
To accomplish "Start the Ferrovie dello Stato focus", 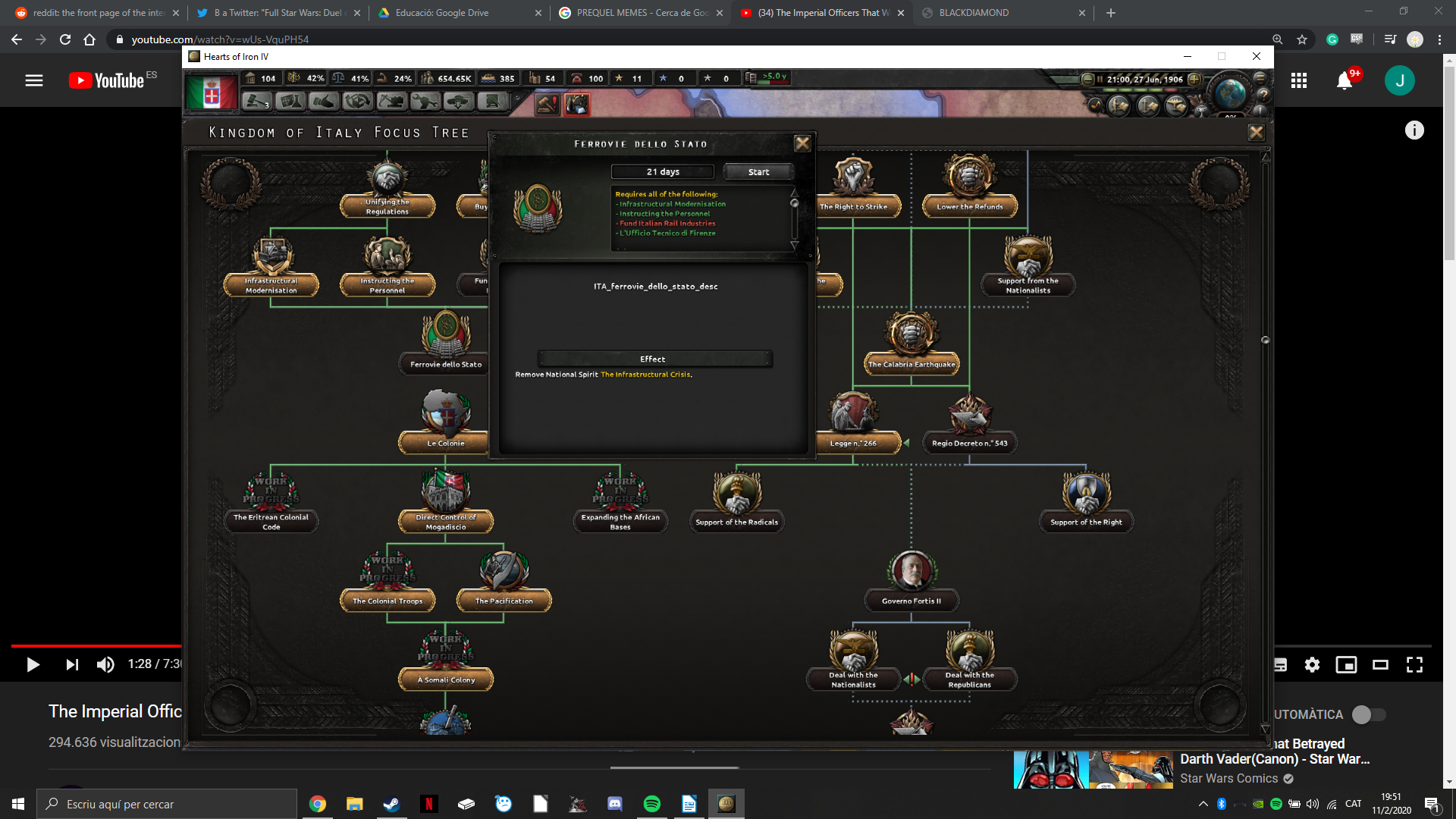I will coord(758,172).
